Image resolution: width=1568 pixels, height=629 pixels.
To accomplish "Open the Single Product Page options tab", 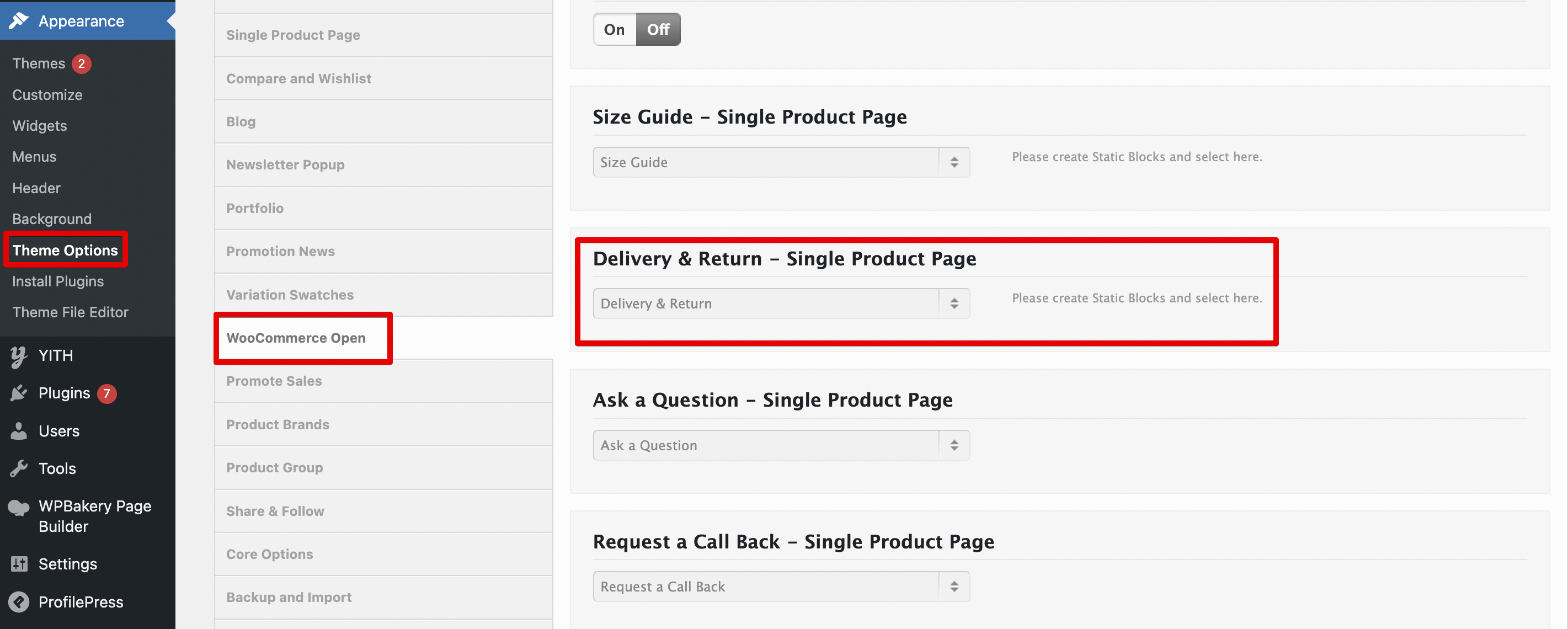I will tap(383, 35).
